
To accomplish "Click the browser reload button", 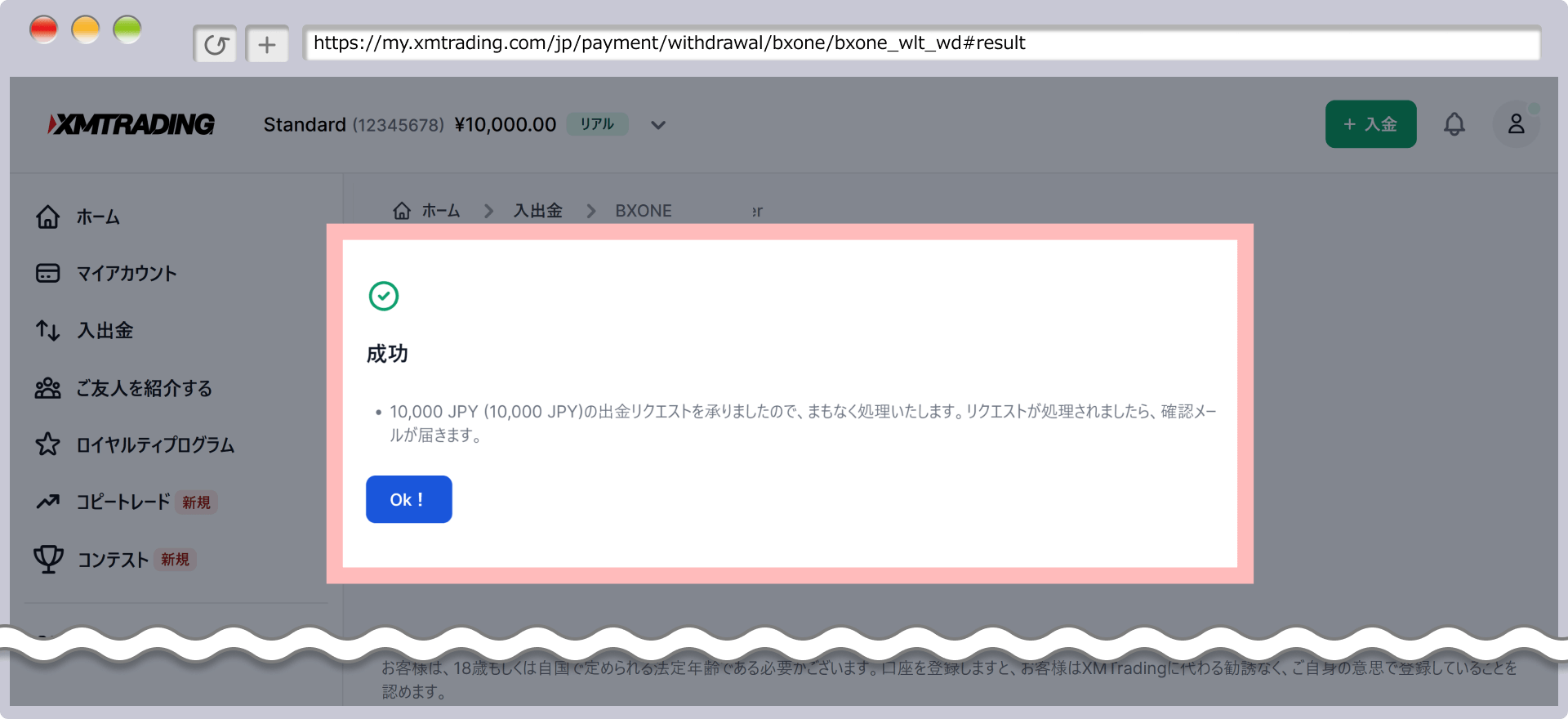I will (x=216, y=44).
